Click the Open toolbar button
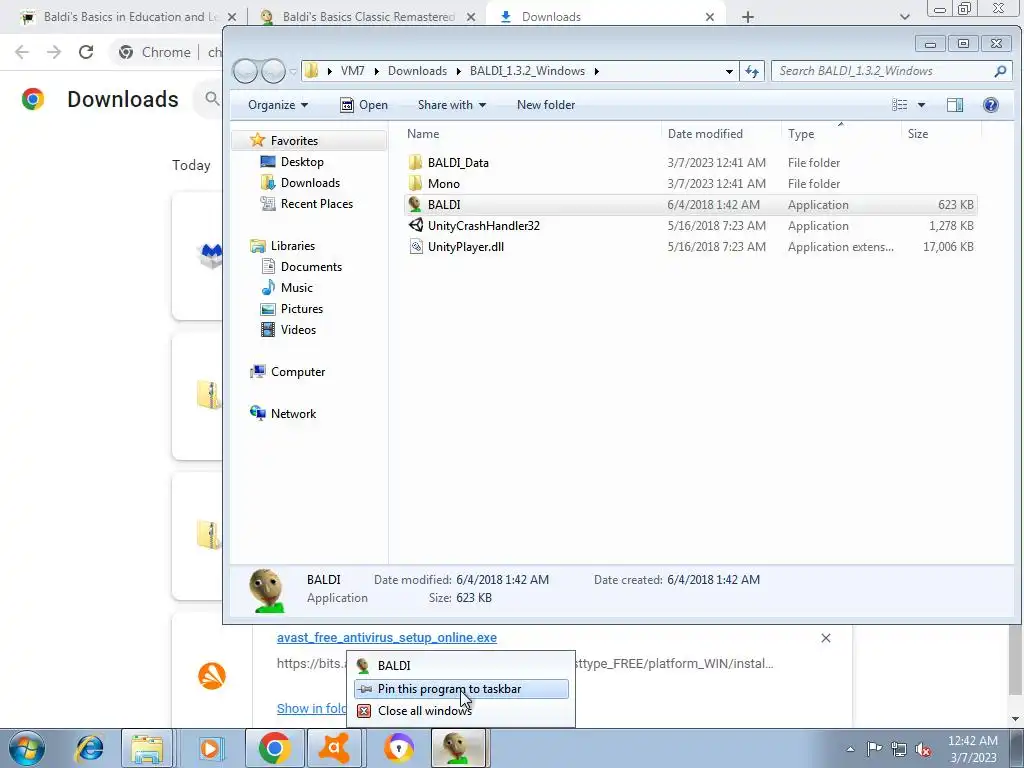The image size is (1024, 768). click(x=364, y=104)
